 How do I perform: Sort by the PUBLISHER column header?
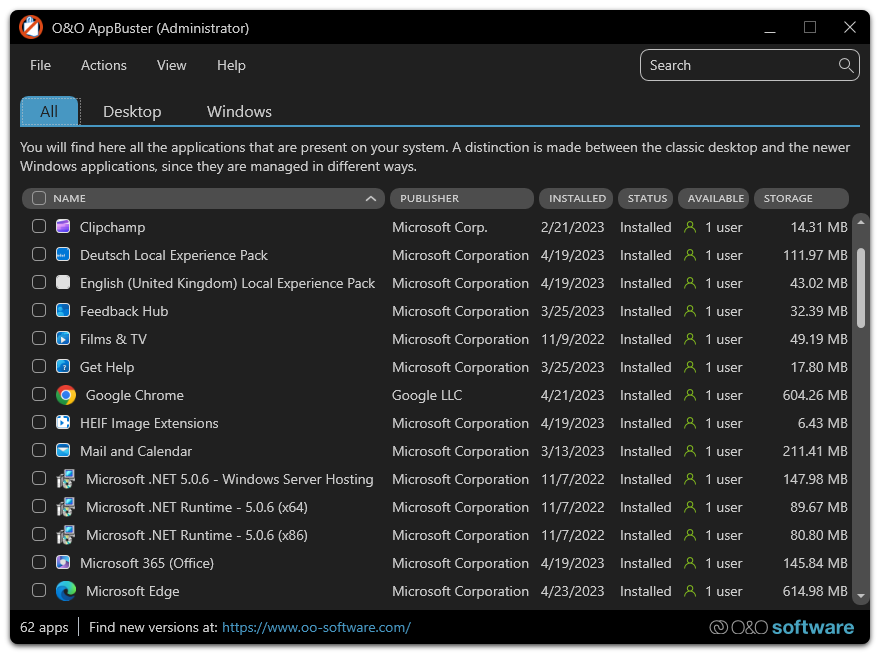coord(461,198)
